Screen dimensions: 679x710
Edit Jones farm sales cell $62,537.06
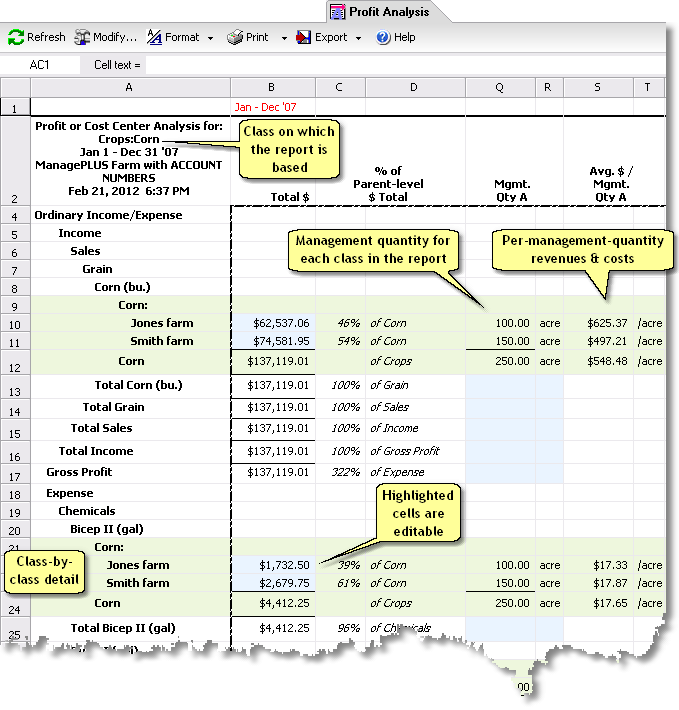[272, 323]
